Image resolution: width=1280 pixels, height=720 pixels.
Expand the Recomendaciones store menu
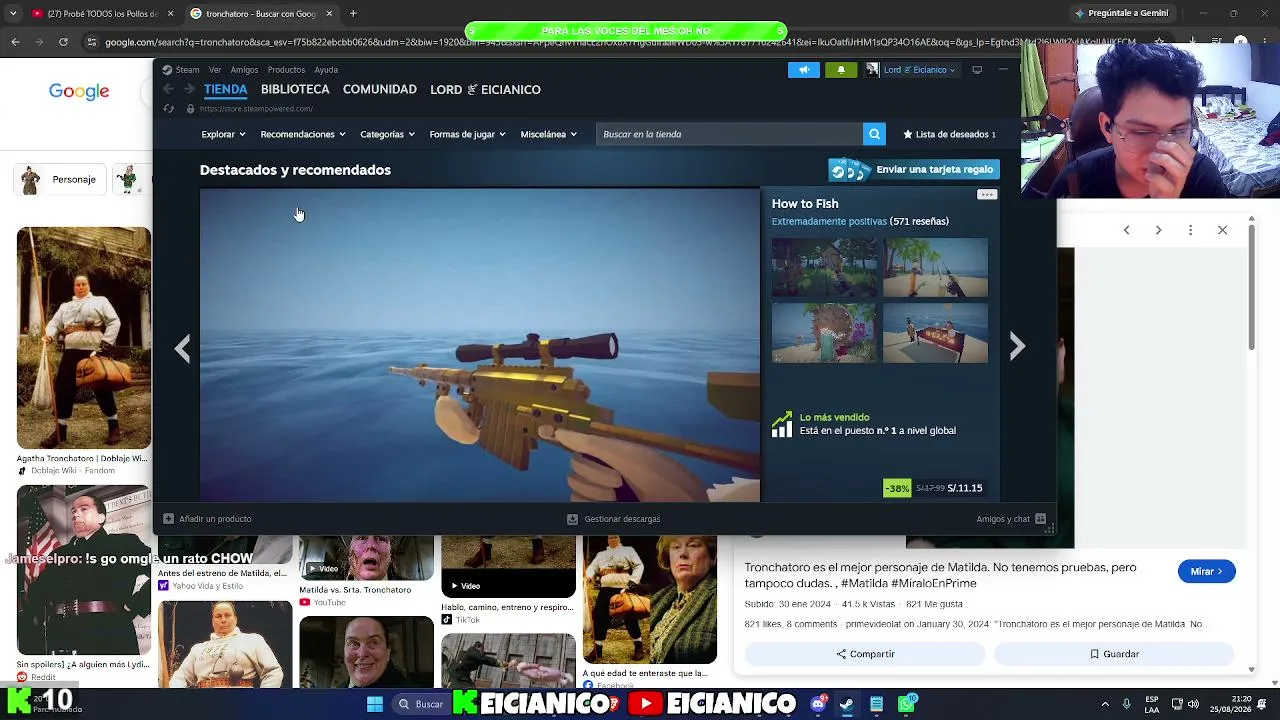tap(302, 134)
